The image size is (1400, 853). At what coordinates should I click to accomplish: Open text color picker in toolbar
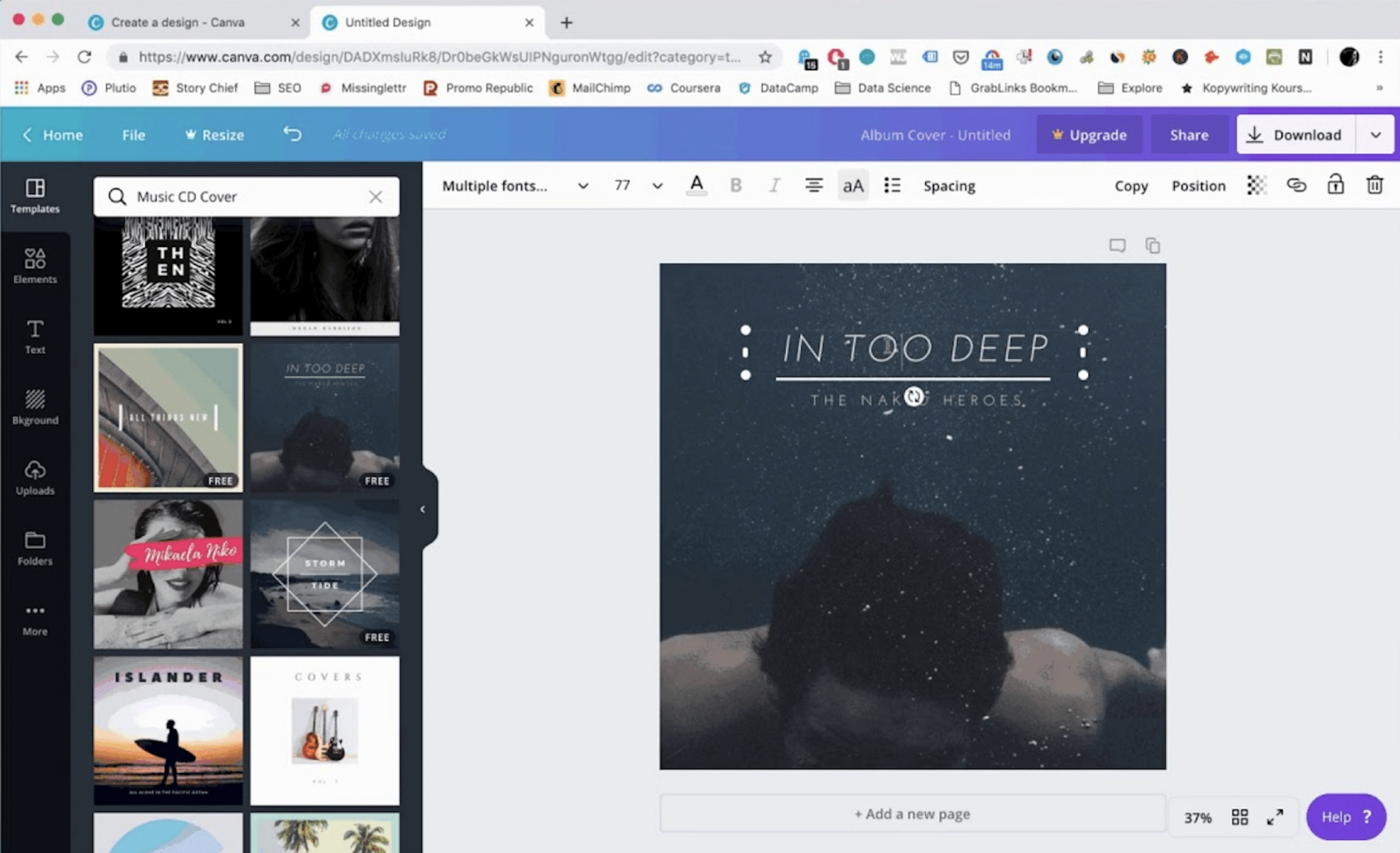tap(696, 185)
